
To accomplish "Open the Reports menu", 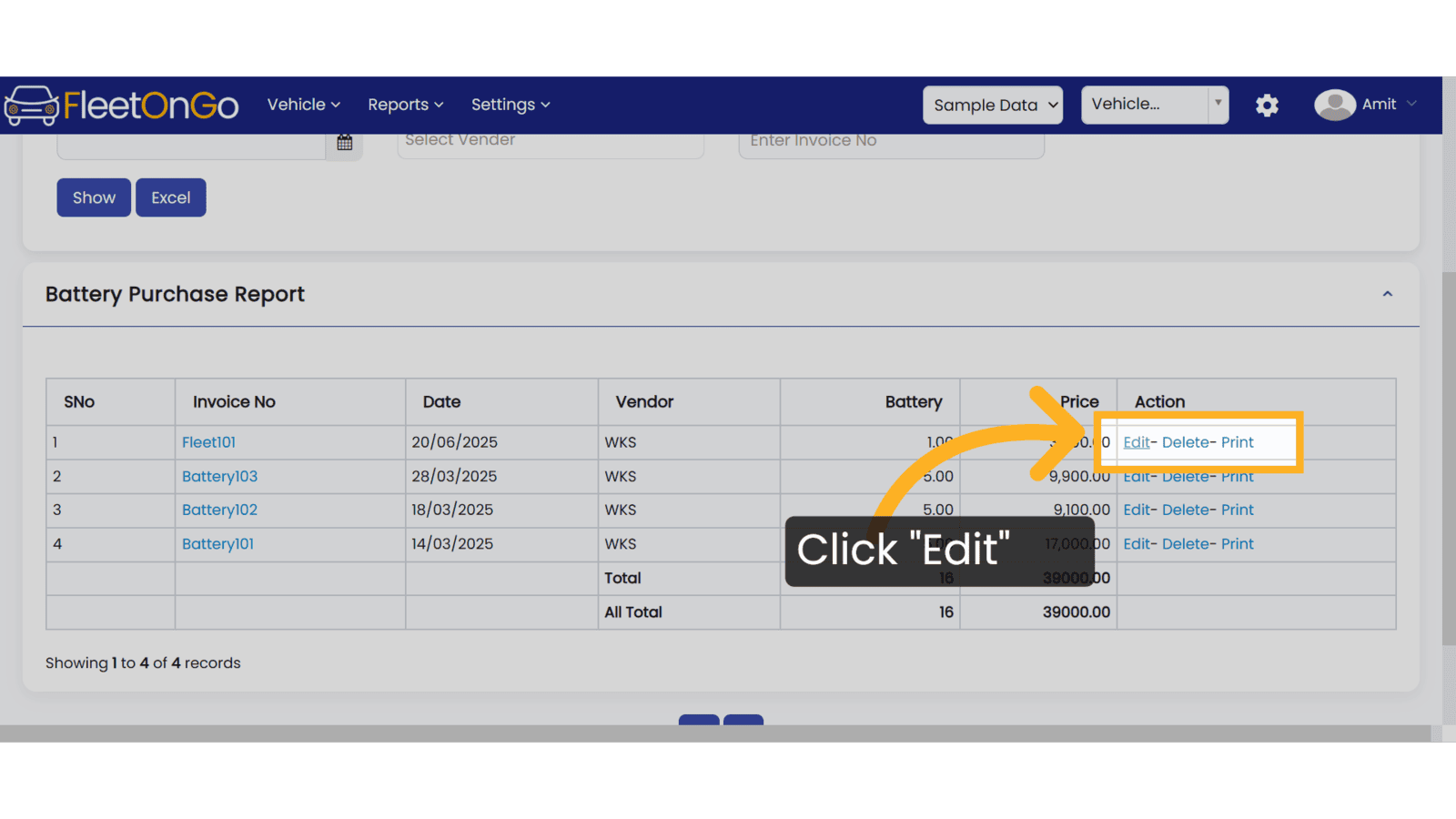I will [406, 105].
